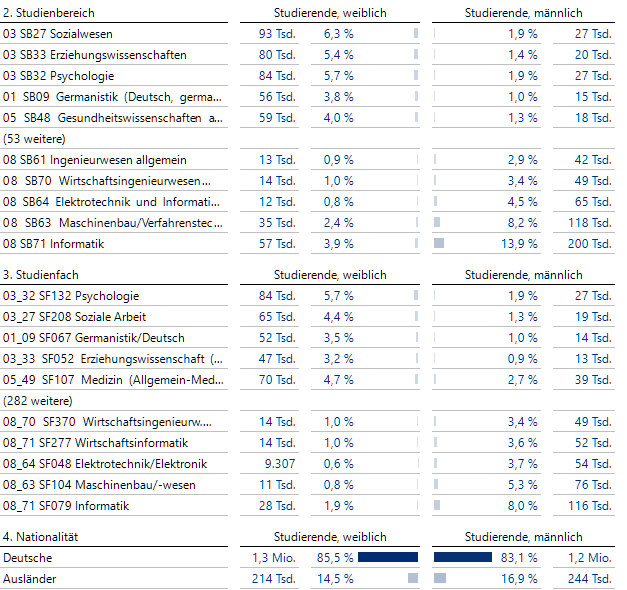Screen dimensions: 627x590
Task: Click the "Ausländer" nationality row label
Action: pyautogui.click(x=29, y=579)
